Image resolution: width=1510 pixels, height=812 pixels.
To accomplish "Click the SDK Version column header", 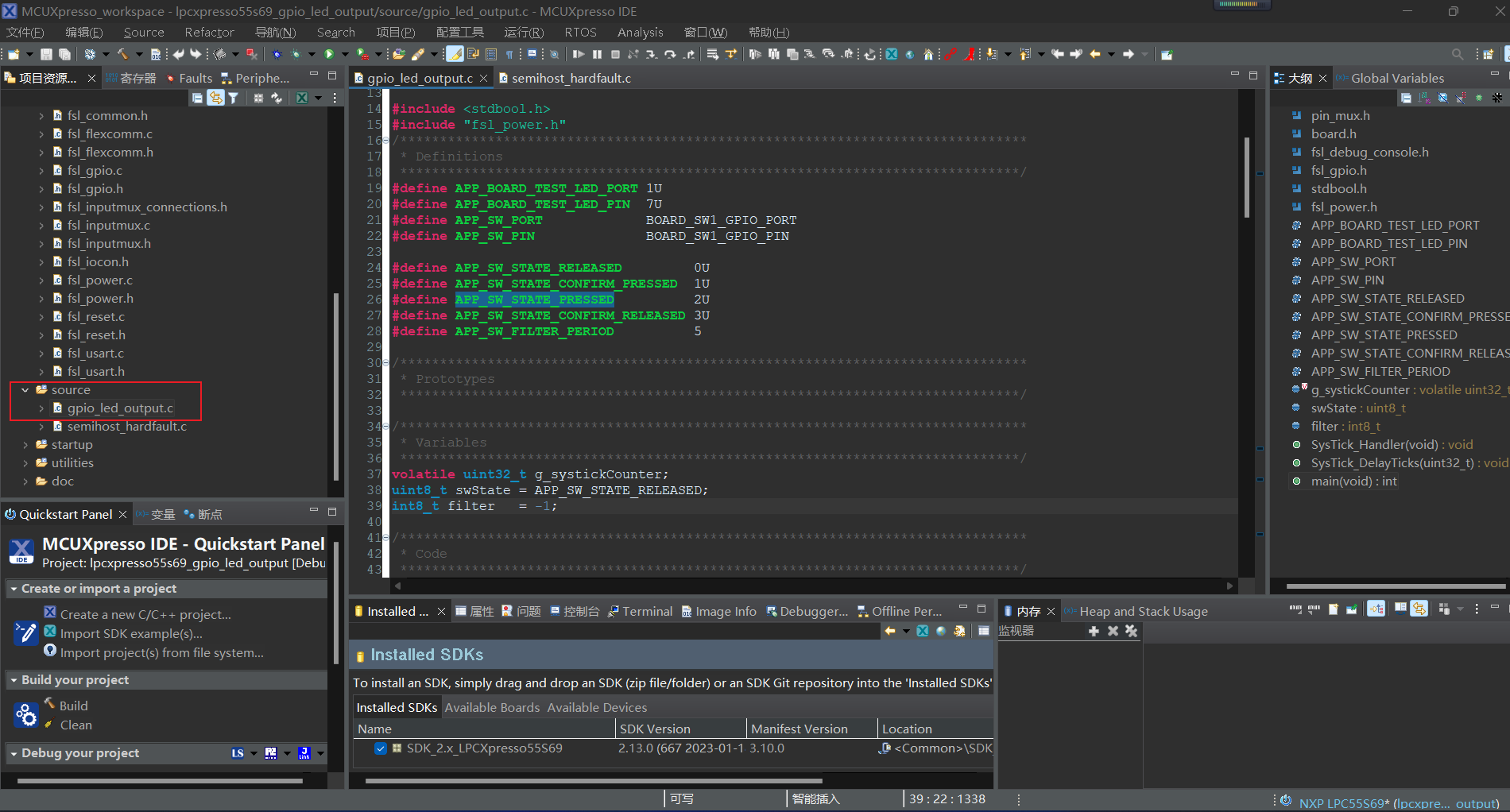I will tap(681, 729).
